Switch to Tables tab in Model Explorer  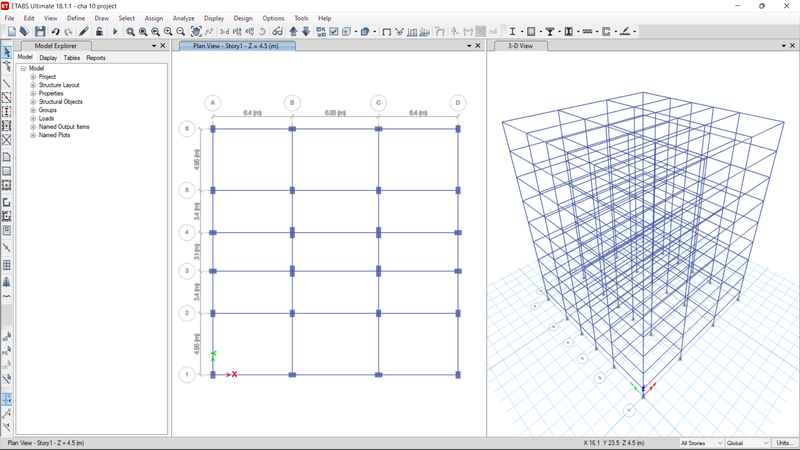pyautogui.click(x=71, y=58)
